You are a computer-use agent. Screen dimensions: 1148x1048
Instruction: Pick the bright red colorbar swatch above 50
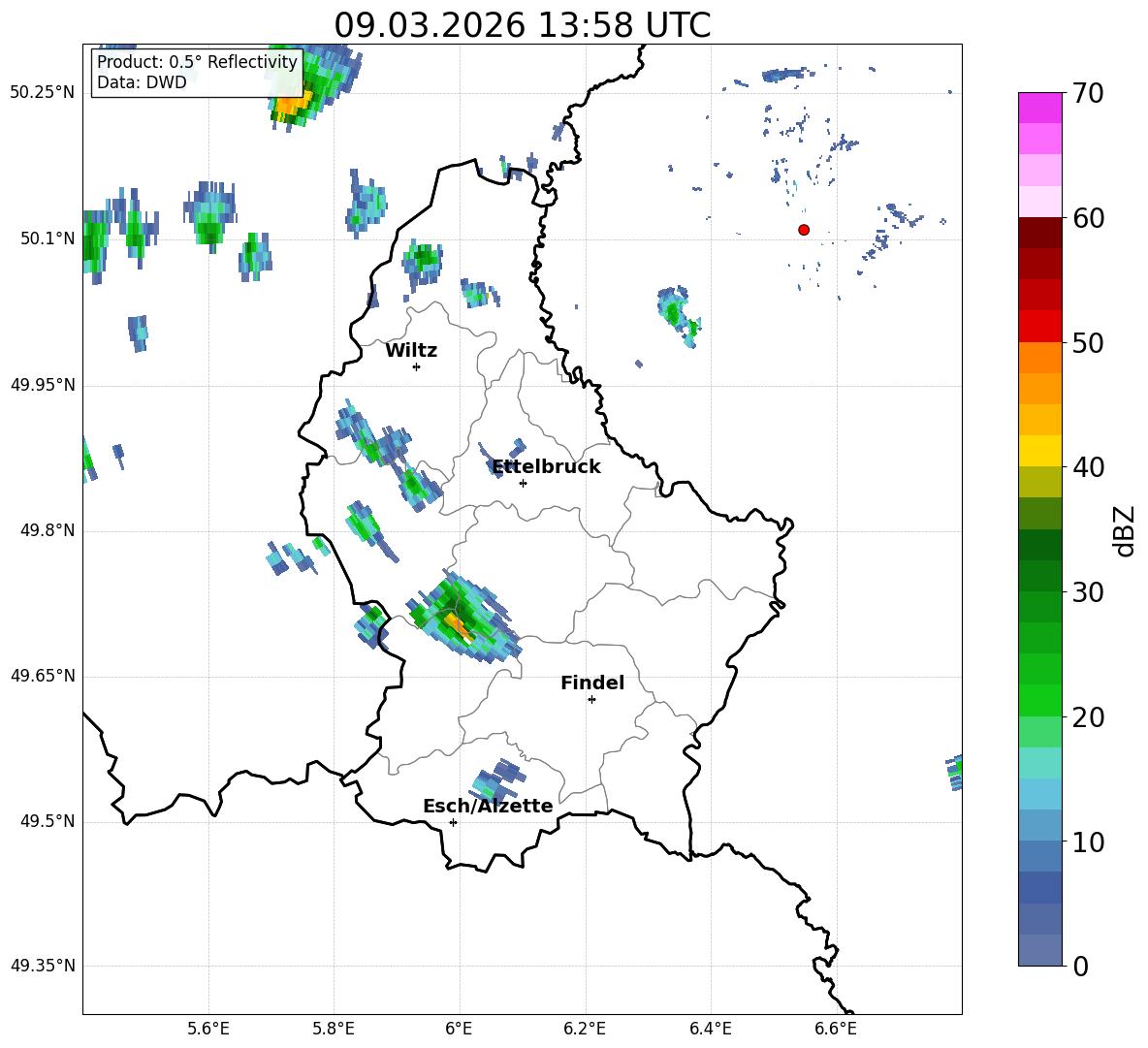coord(1040,326)
